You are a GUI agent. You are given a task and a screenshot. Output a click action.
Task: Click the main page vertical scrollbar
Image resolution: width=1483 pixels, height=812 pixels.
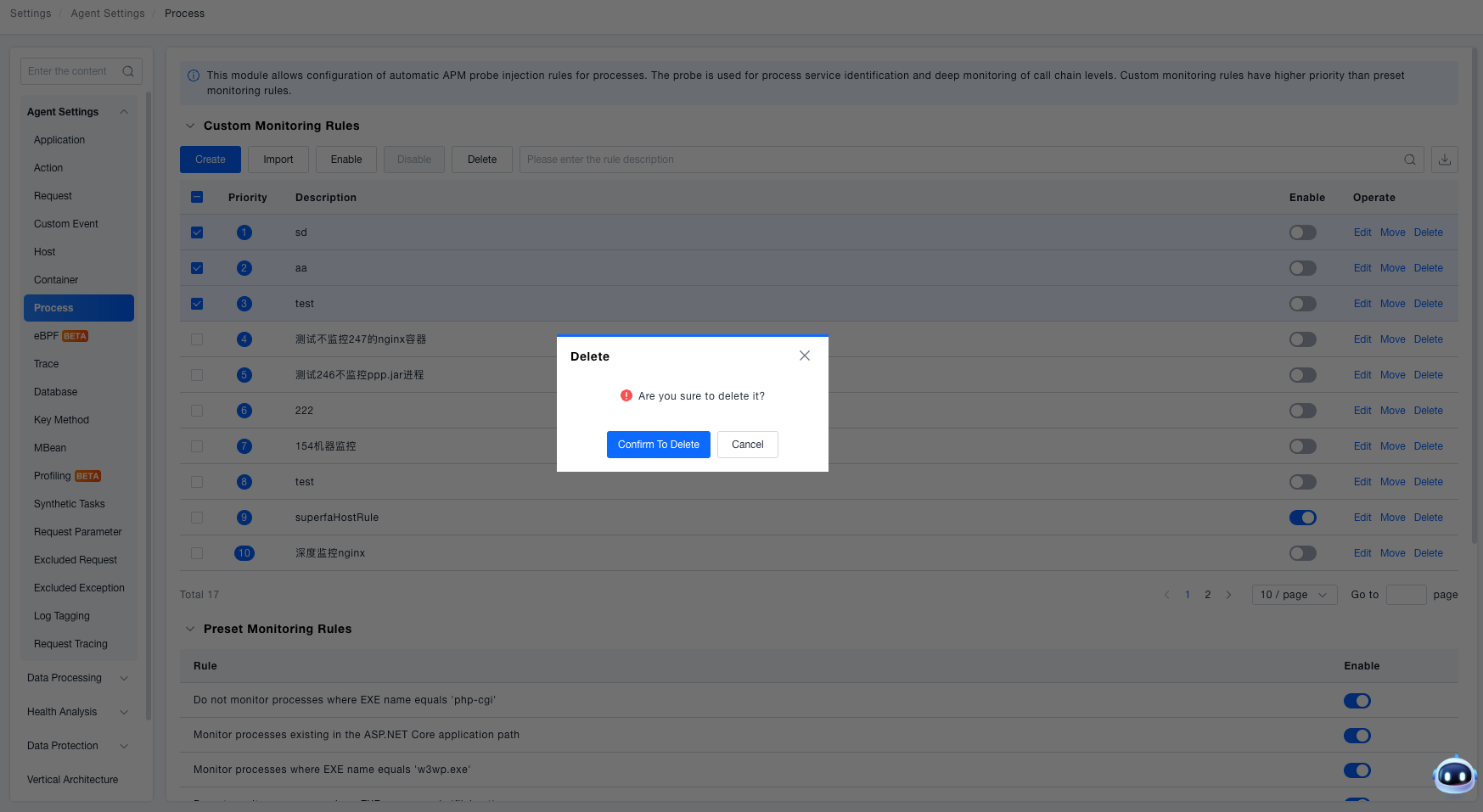pyautogui.click(x=1475, y=295)
